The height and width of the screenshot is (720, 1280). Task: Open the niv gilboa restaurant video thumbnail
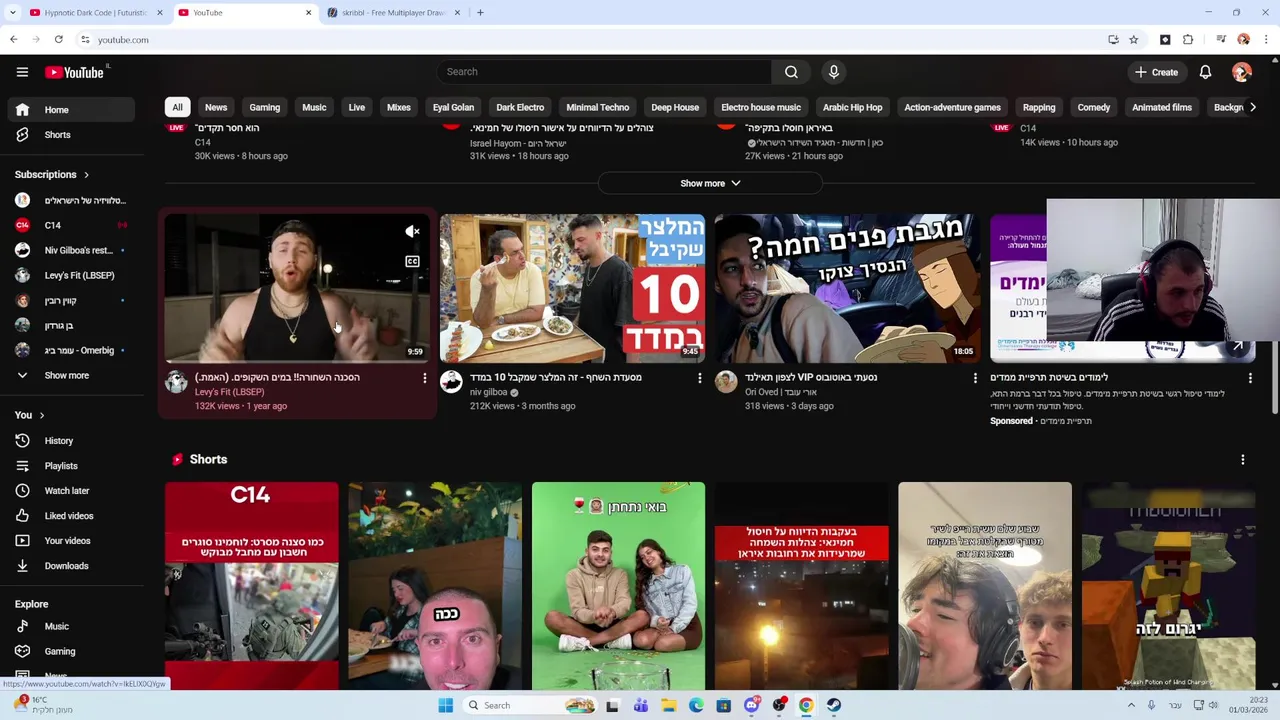pyautogui.click(x=573, y=288)
